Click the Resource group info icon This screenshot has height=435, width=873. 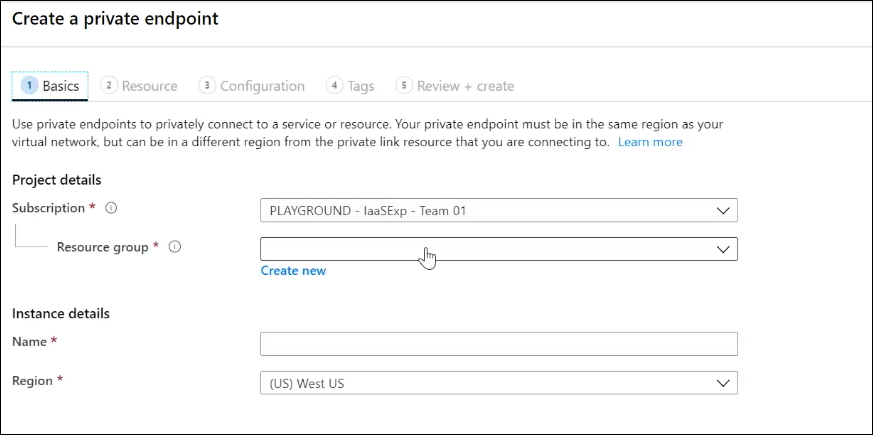click(175, 247)
